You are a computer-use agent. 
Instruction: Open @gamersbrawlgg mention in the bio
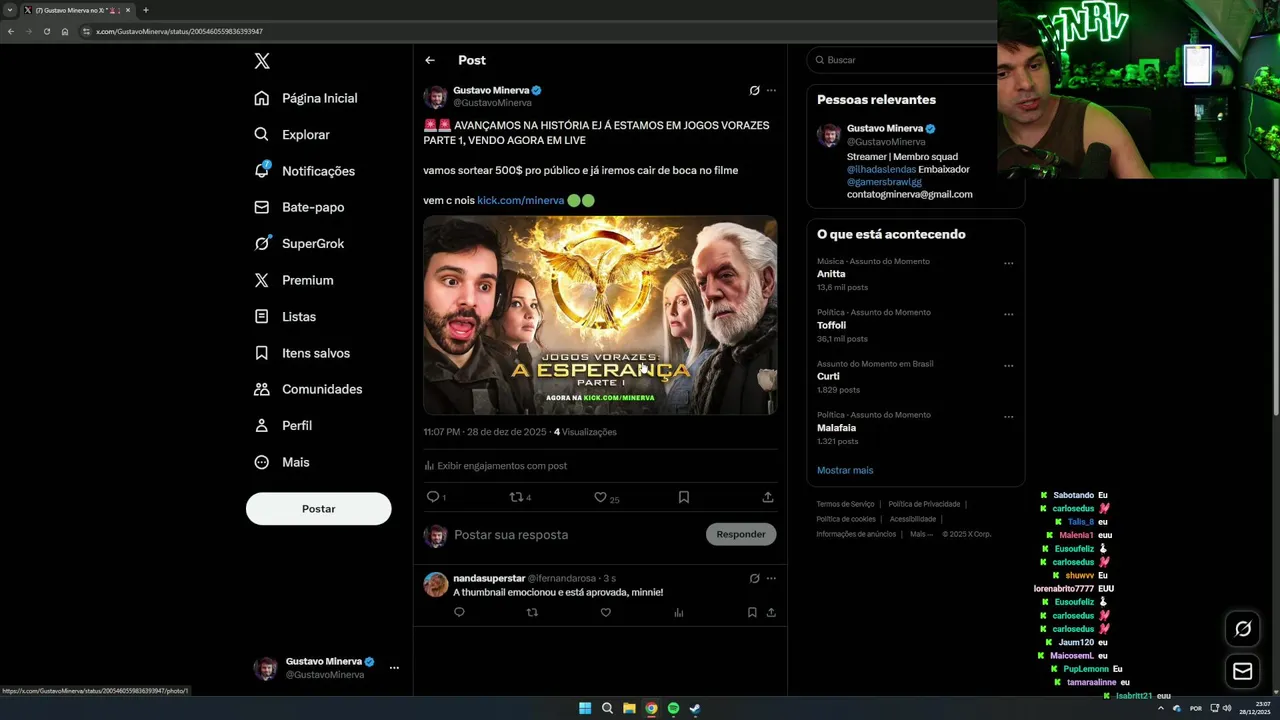884,182
